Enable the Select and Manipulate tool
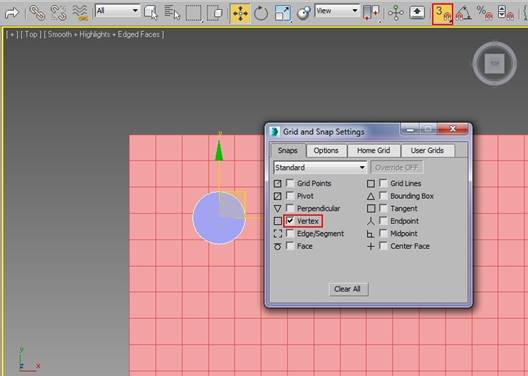This screenshot has height=376, width=528. pyautogui.click(x=396, y=13)
